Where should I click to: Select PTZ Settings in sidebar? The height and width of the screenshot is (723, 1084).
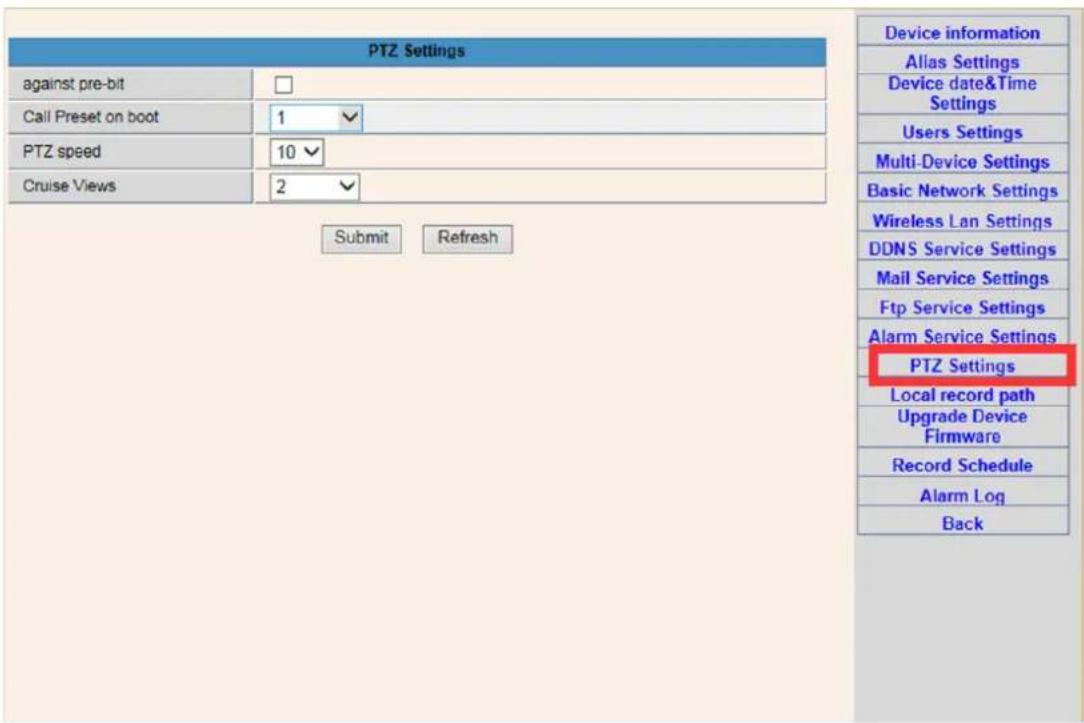pos(962,366)
